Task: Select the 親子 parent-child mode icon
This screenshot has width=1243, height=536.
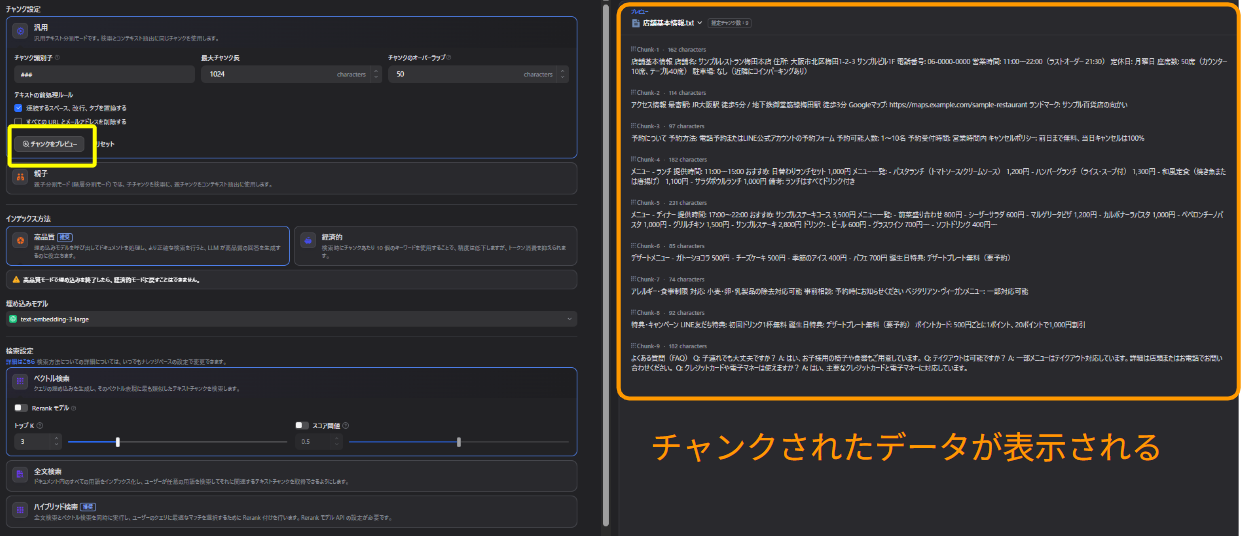Action: click(x=20, y=177)
